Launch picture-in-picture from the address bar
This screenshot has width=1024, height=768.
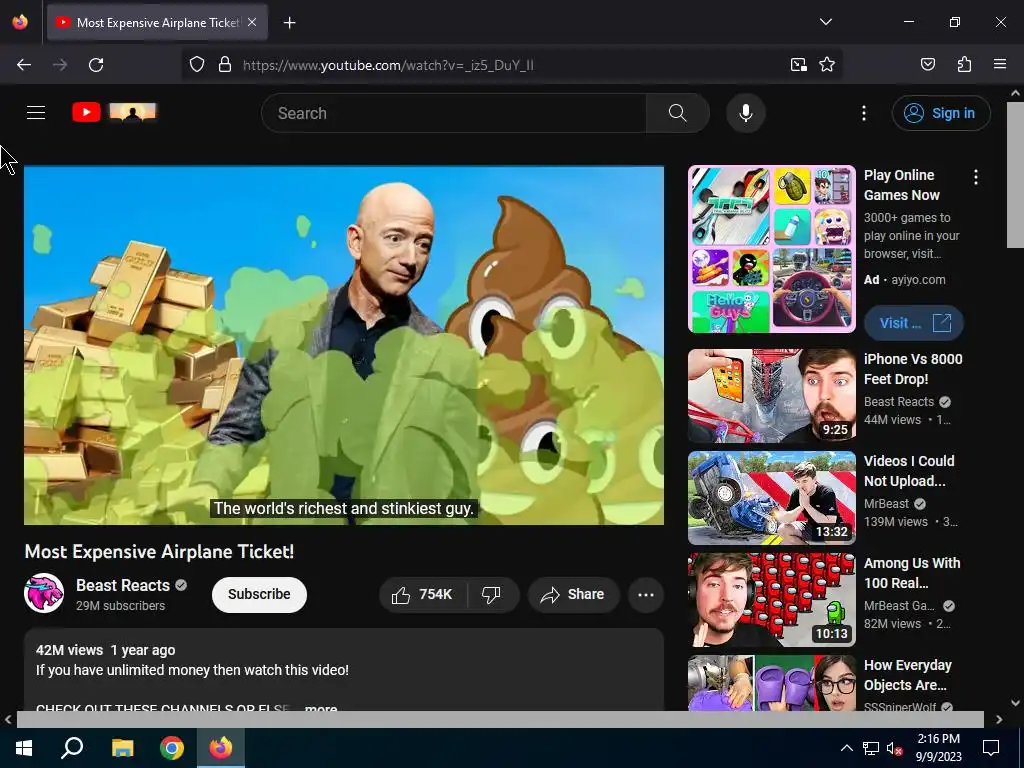point(798,65)
